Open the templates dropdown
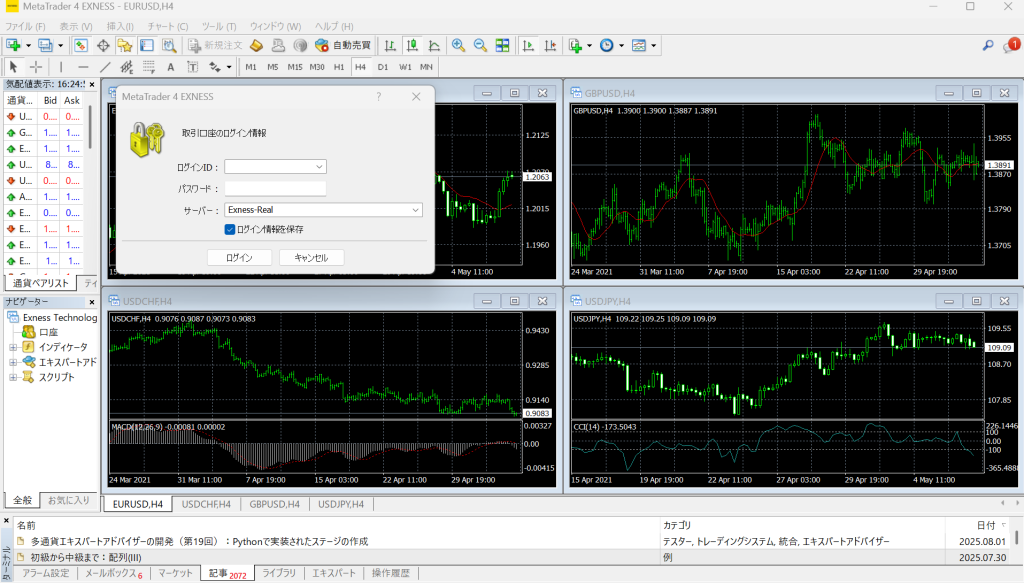This screenshot has height=583, width=1024. click(x=653, y=46)
